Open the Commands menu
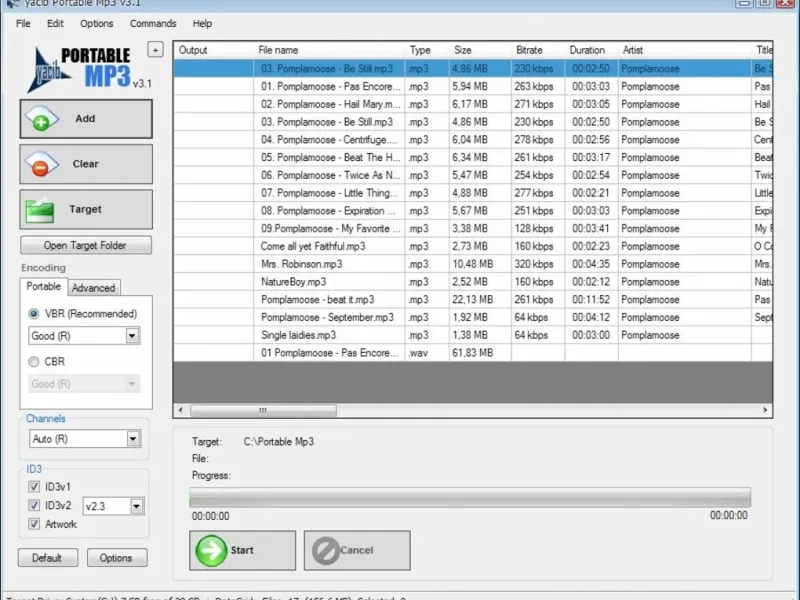 (153, 23)
